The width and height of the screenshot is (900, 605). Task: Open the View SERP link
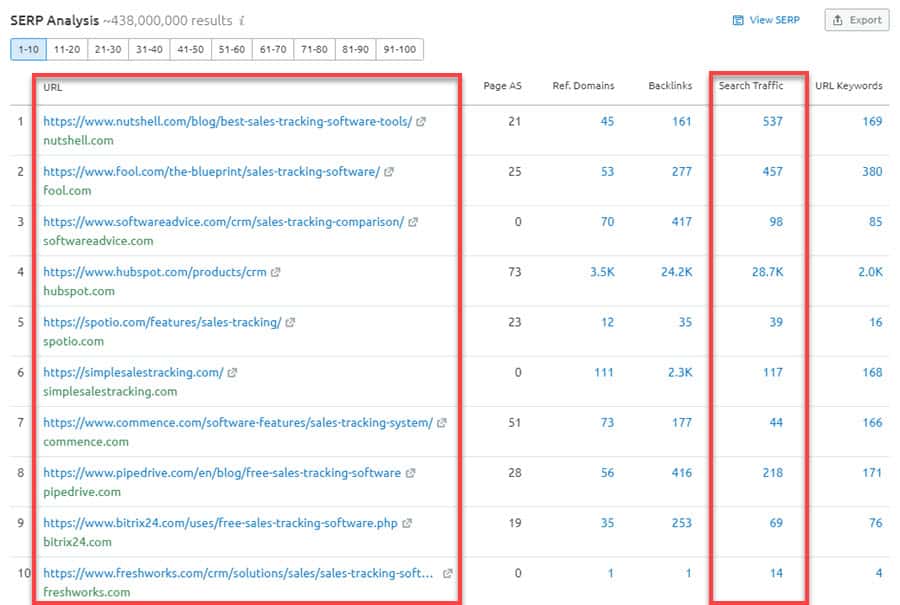(766, 20)
